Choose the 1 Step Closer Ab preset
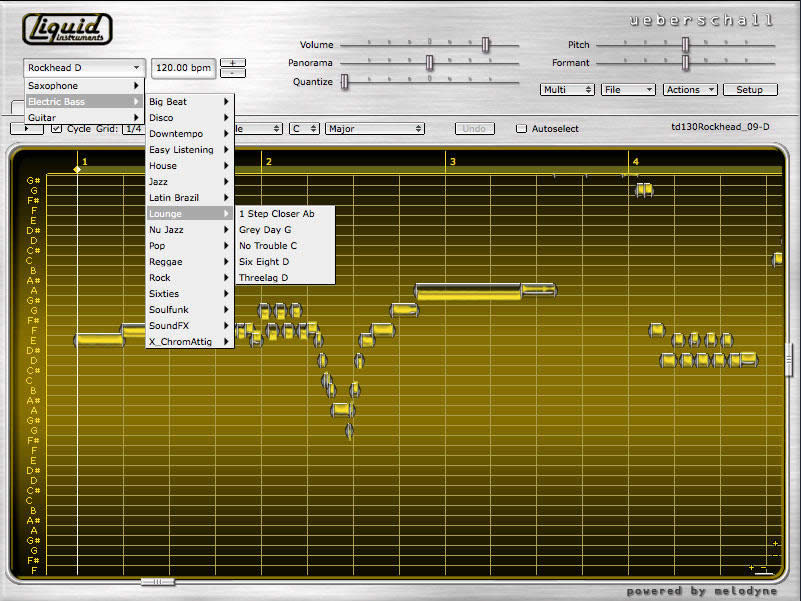This screenshot has width=801, height=601. click(x=285, y=214)
